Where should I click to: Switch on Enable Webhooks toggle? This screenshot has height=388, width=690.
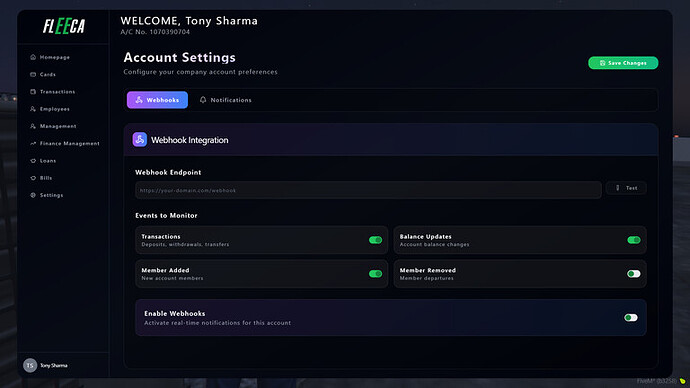[631, 318]
